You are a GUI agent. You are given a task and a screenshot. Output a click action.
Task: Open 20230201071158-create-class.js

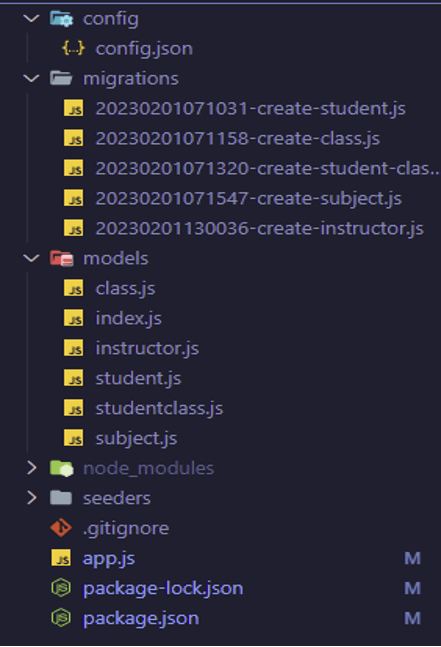[x=238, y=139]
